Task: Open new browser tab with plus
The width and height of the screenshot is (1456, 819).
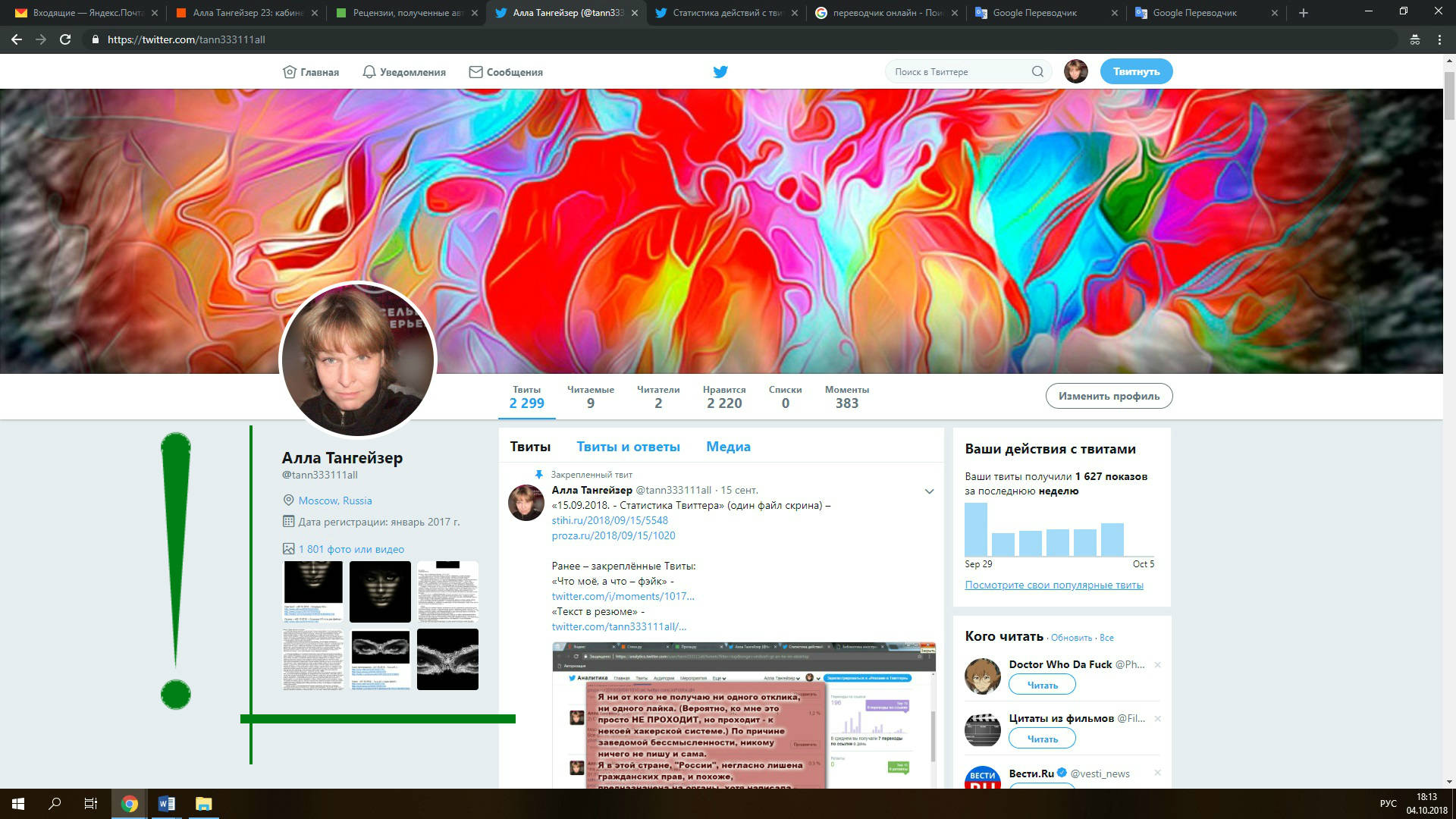Action: click(x=1303, y=13)
